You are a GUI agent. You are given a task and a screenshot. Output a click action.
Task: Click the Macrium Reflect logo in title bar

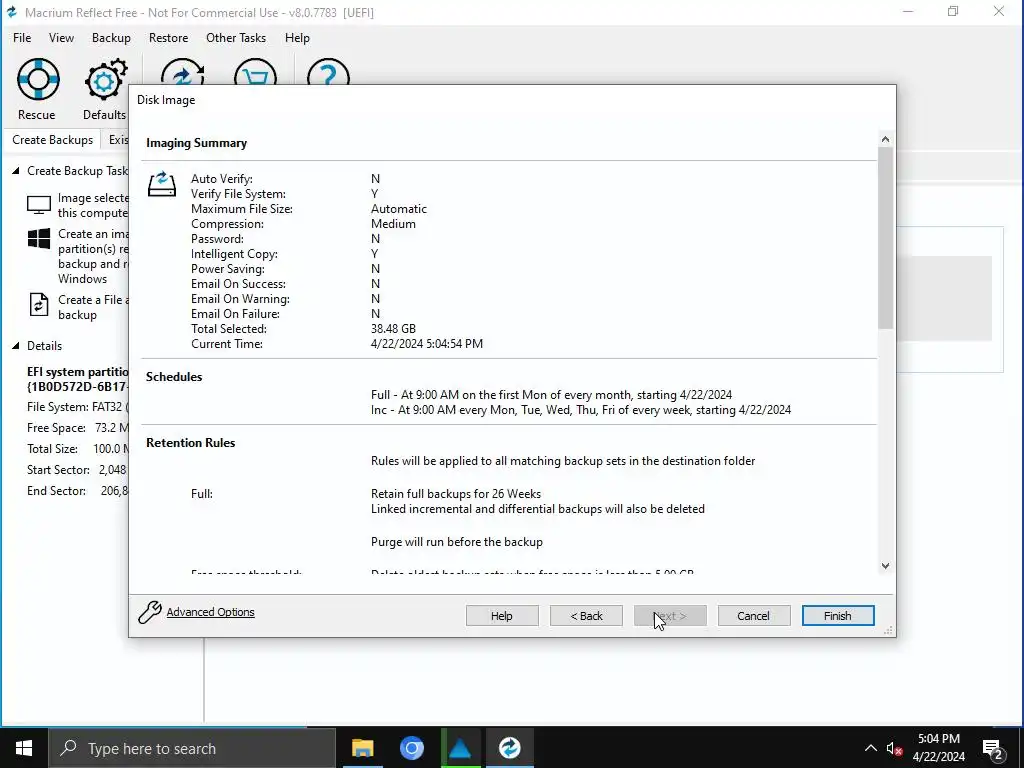11,12
